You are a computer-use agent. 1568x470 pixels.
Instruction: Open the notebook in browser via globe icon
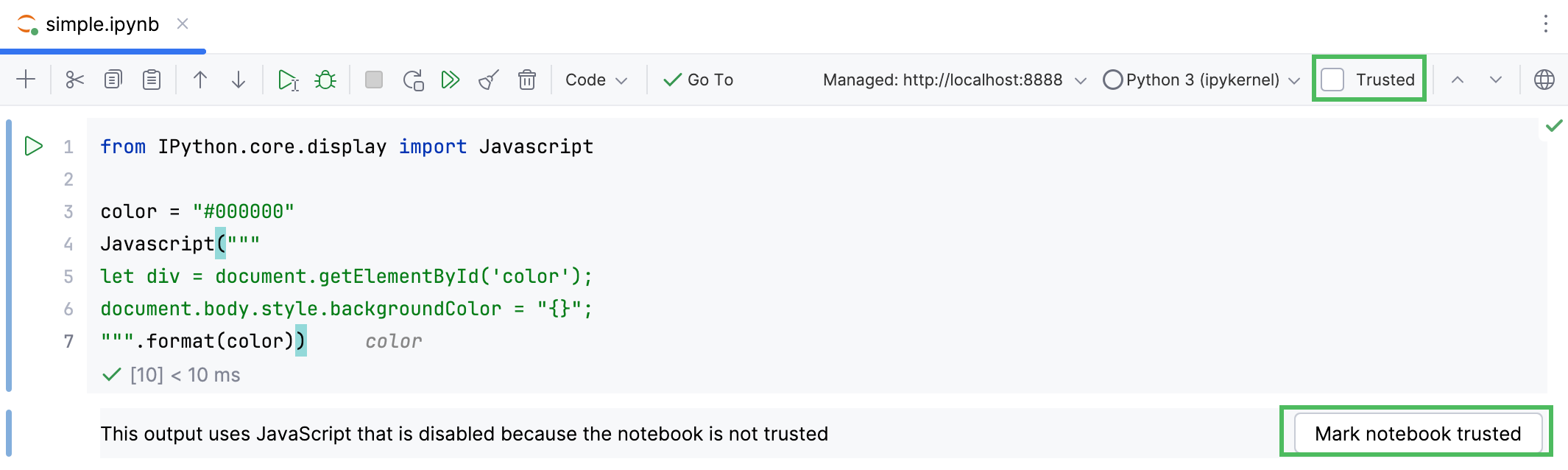pos(1544,80)
